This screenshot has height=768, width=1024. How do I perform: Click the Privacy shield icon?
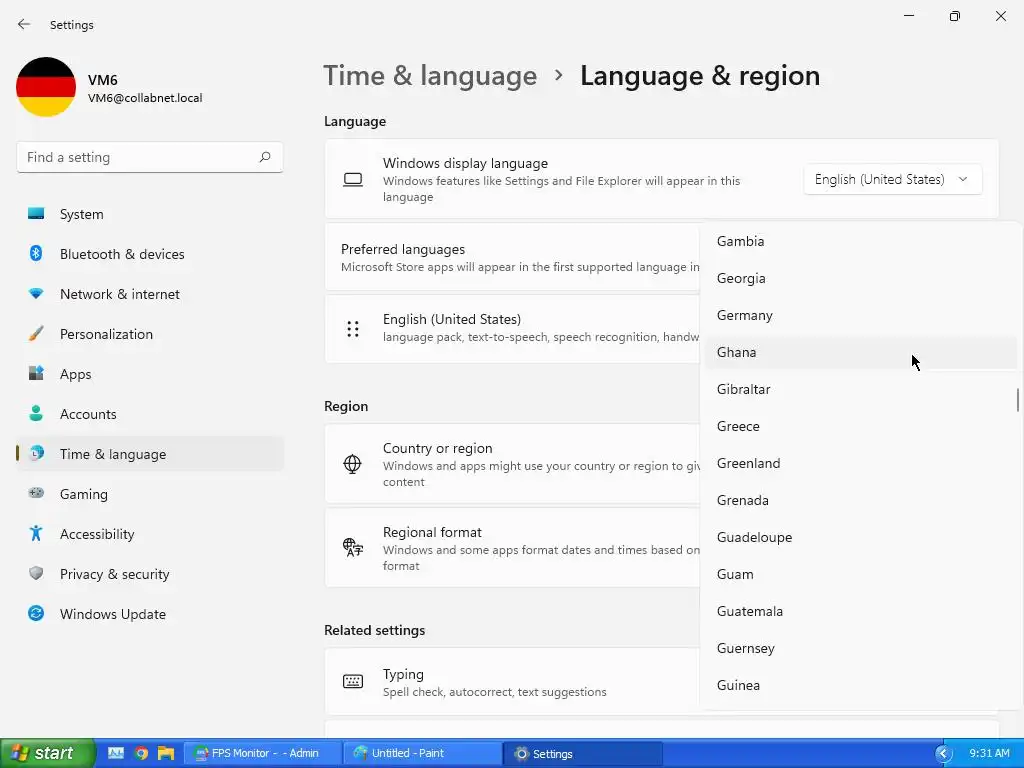coord(36,573)
